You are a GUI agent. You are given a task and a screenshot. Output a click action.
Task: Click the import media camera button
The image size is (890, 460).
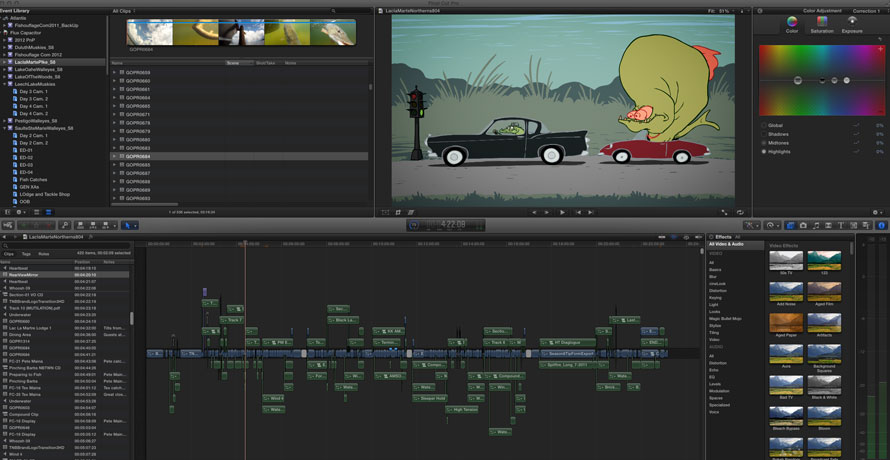[x=8, y=225]
